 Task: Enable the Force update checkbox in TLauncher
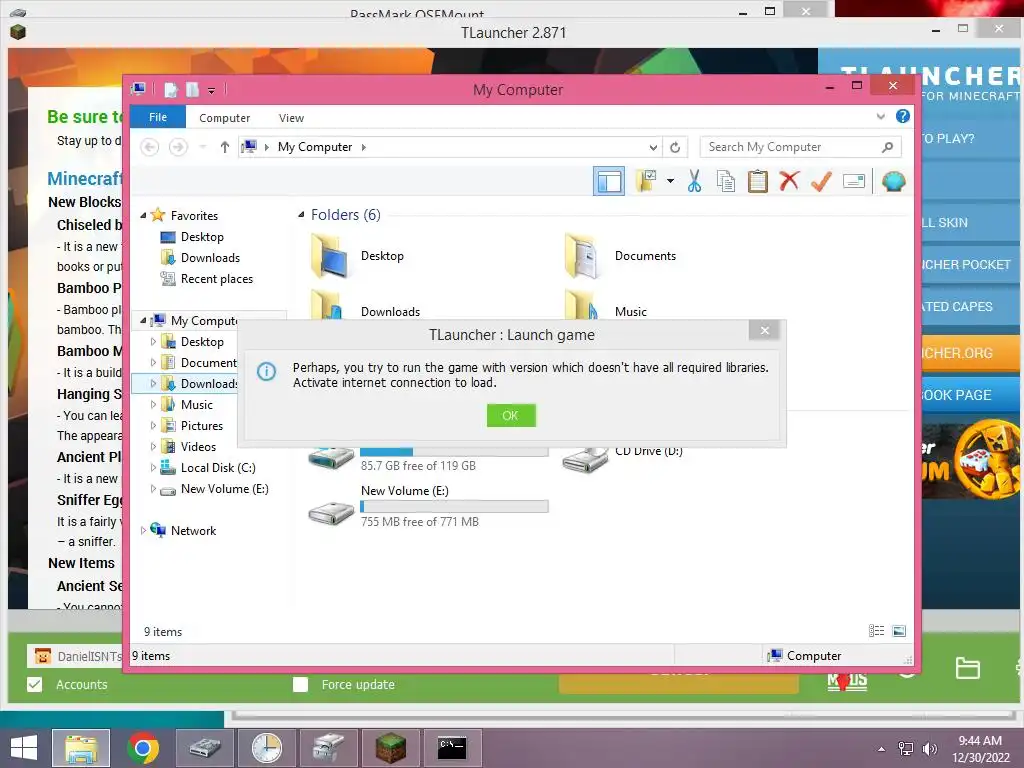point(300,684)
